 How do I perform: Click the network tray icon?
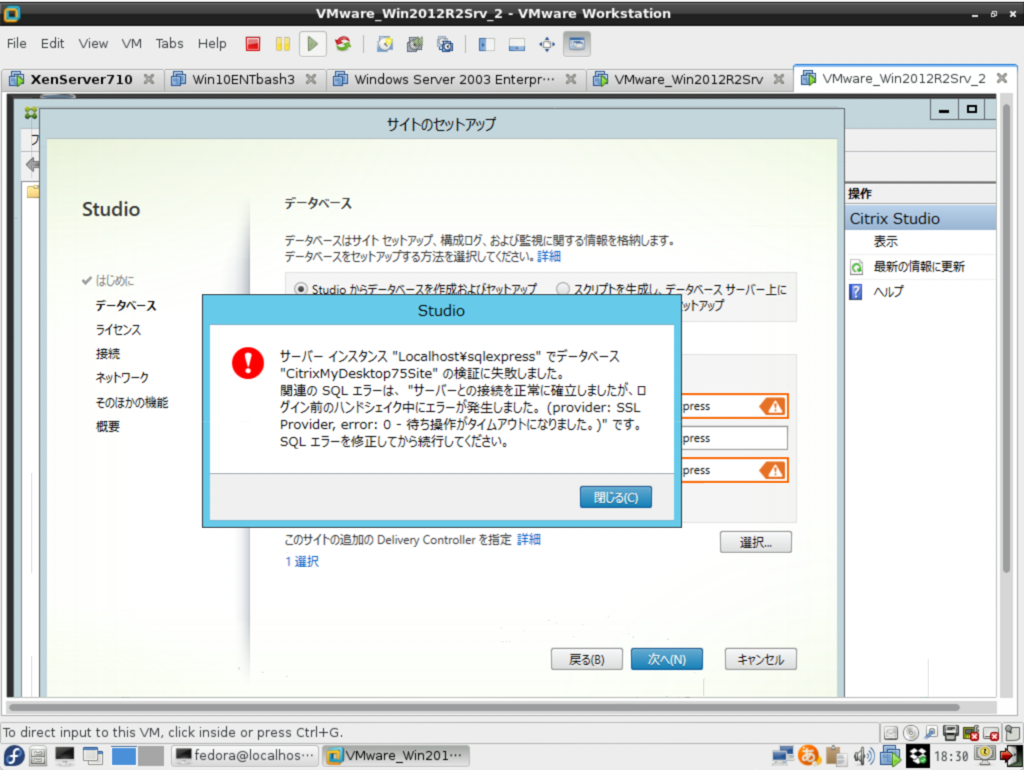[782, 756]
